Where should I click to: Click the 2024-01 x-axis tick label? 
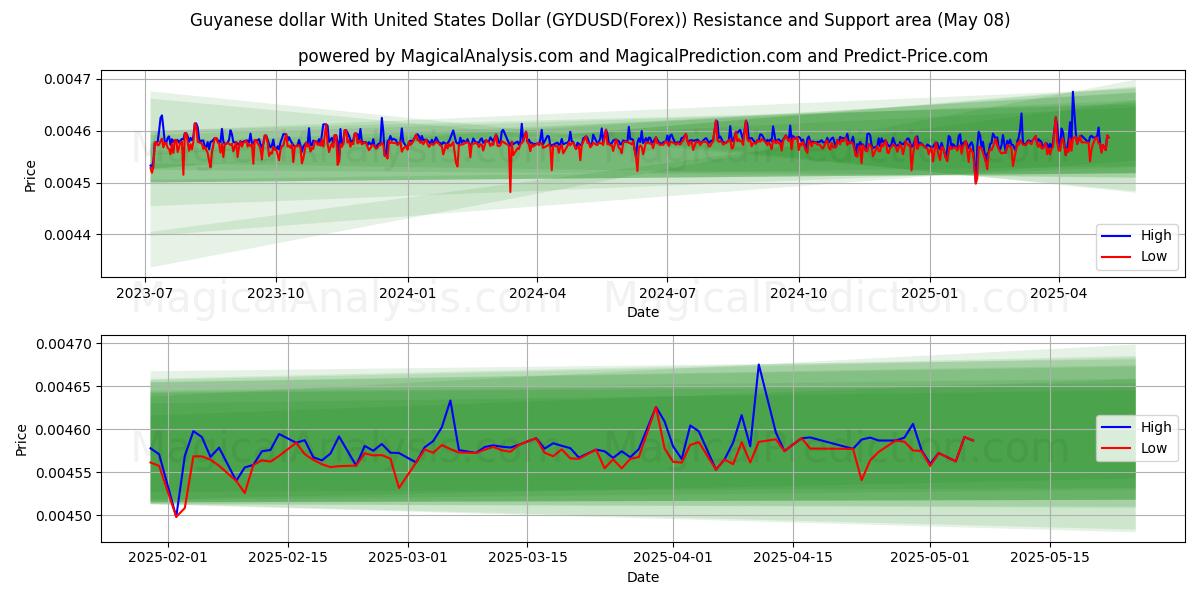(407, 295)
